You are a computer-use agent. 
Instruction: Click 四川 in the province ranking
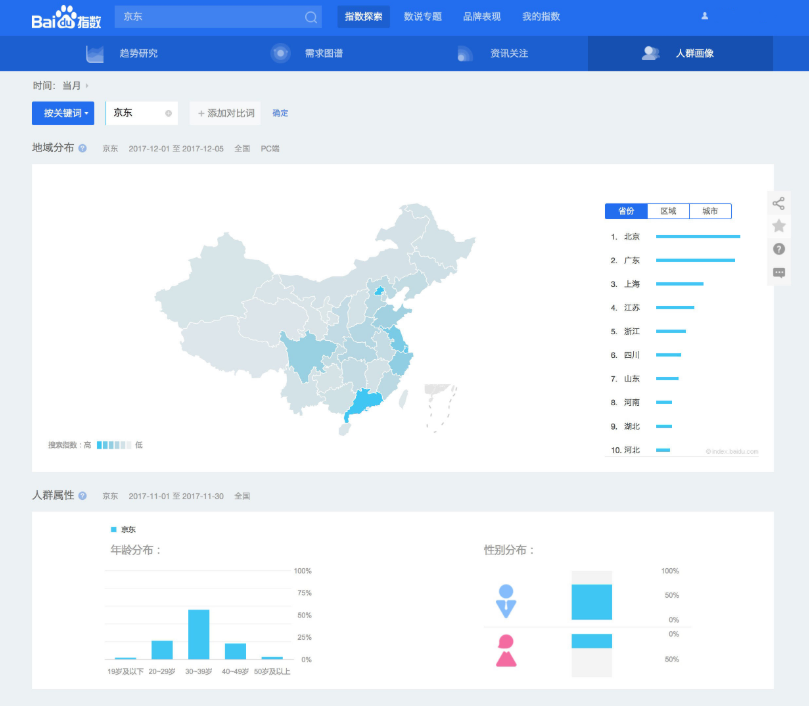coord(632,355)
